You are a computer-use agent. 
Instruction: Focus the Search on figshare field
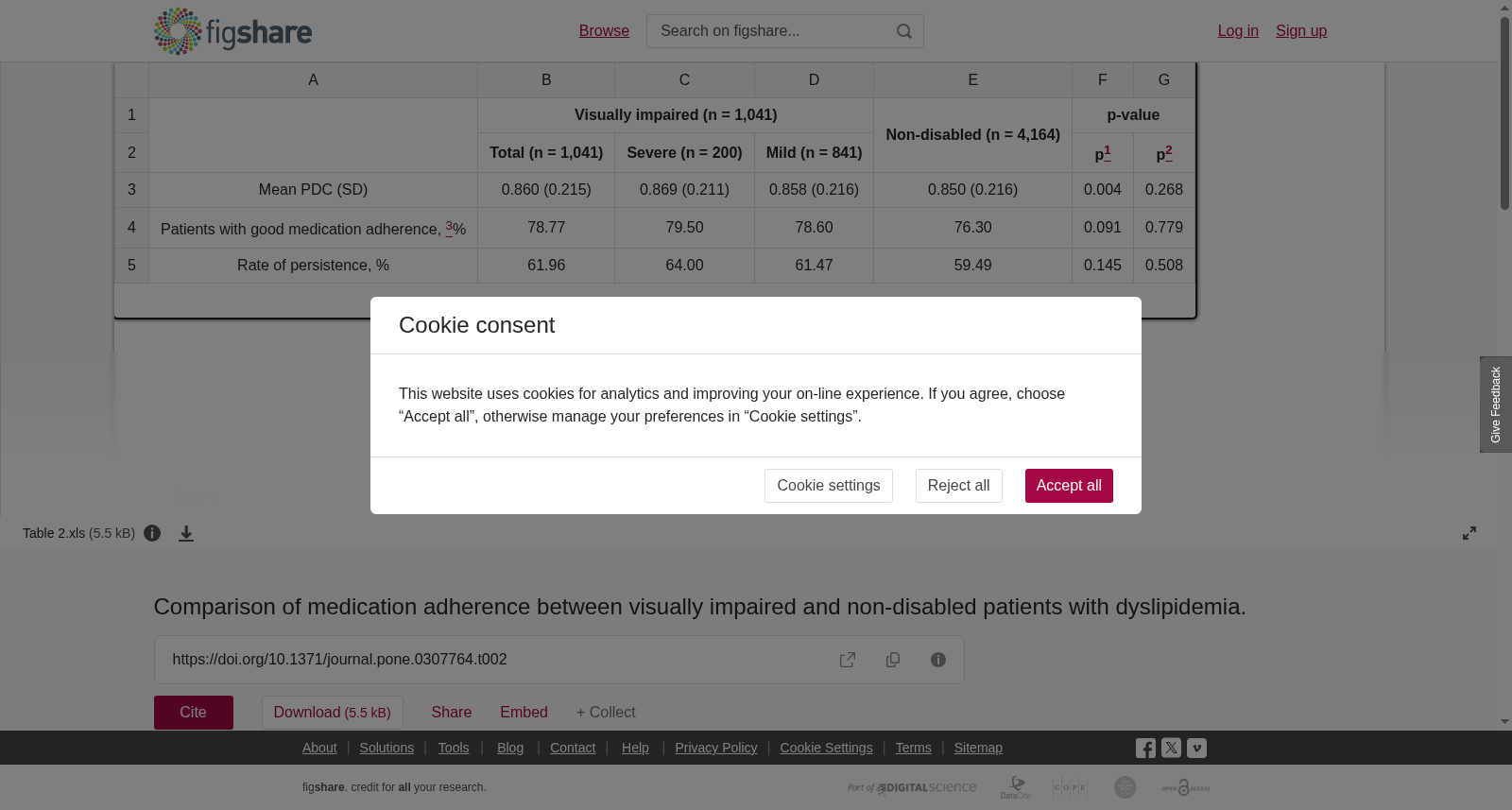pyautogui.click(x=770, y=31)
